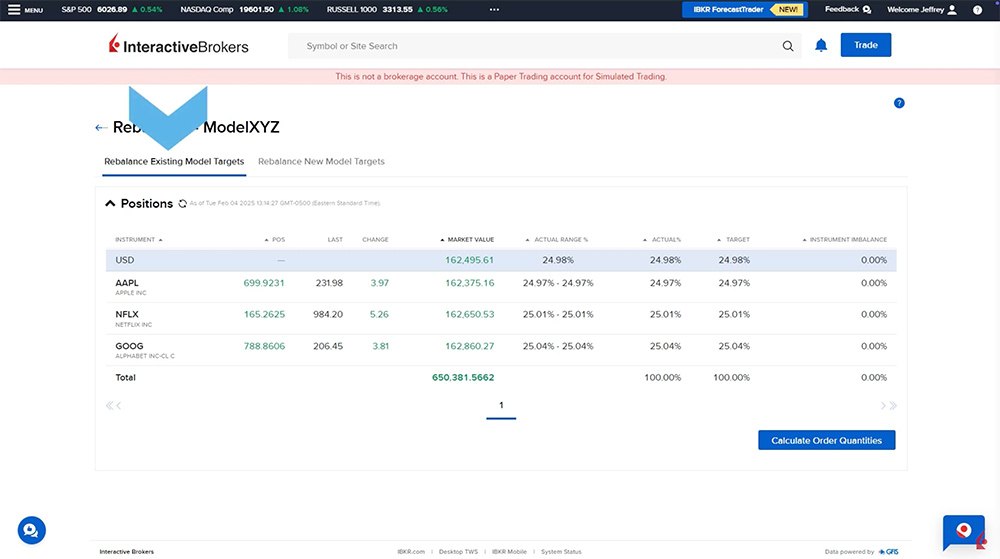Sort by ACTUAL RANGE % column
Viewport: 1000px width, 559px height.
[556, 240]
